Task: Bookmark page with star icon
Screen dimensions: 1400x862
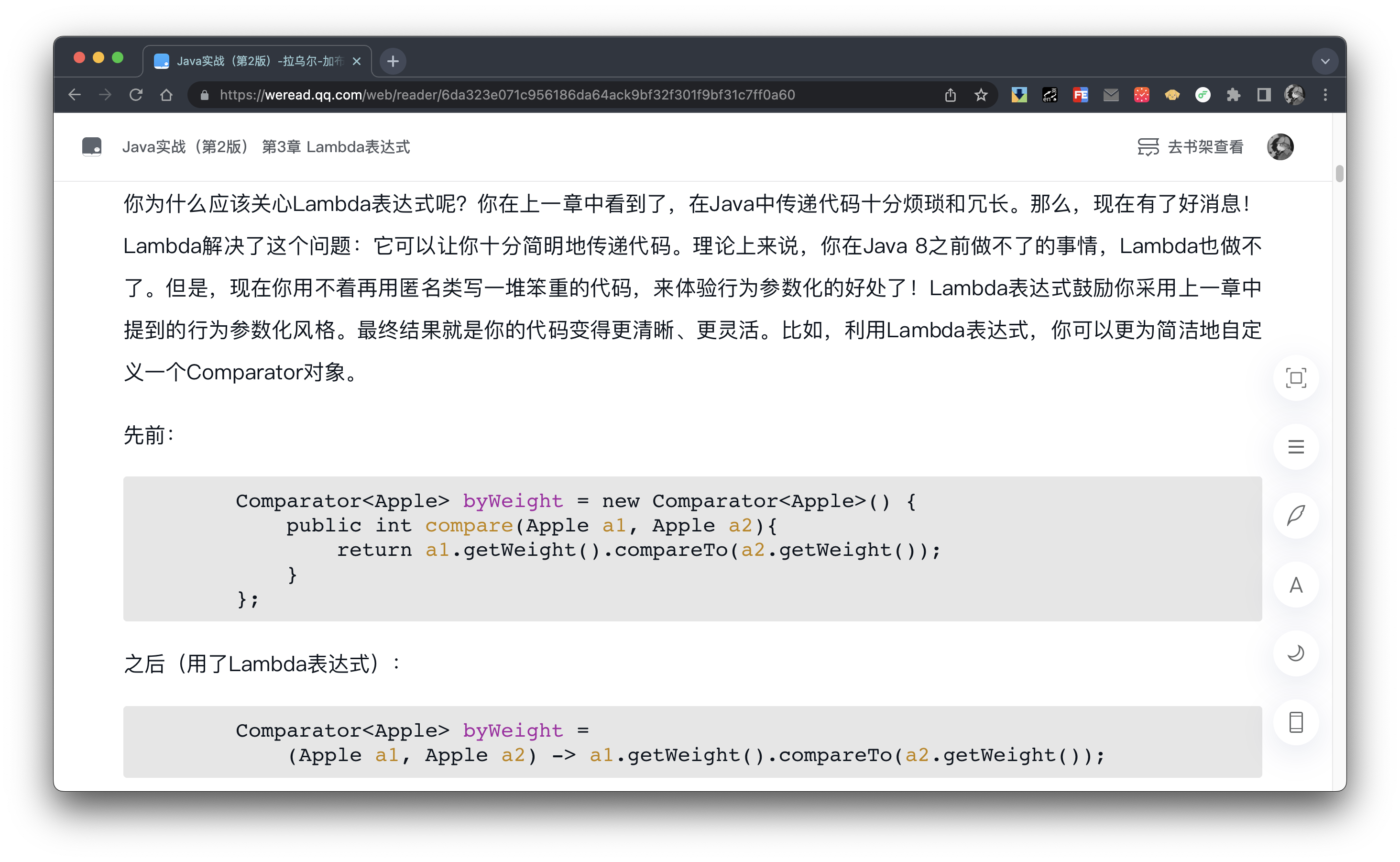Action: point(980,95)
